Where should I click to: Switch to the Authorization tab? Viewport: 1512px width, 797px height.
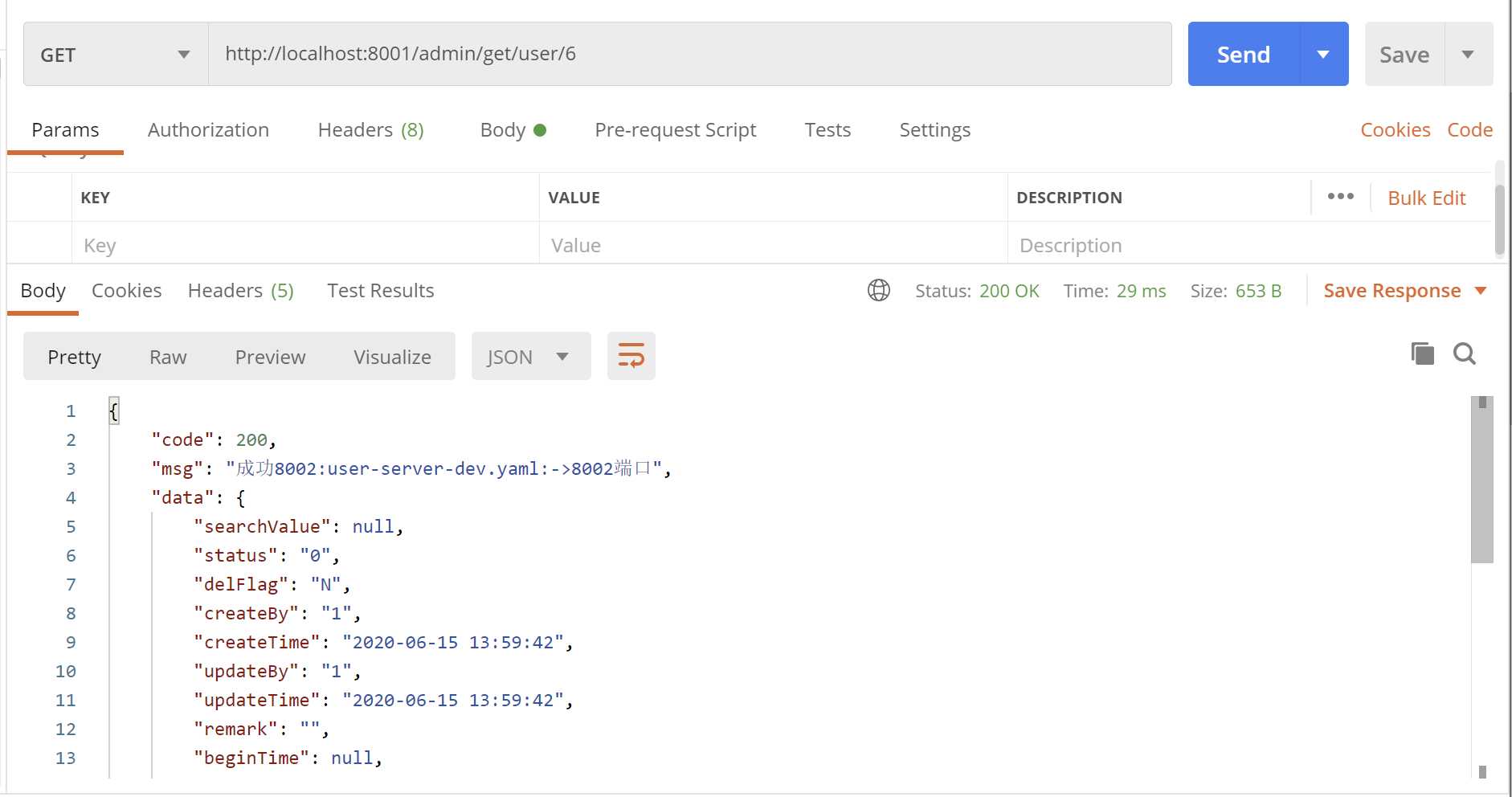coord(208,130)
